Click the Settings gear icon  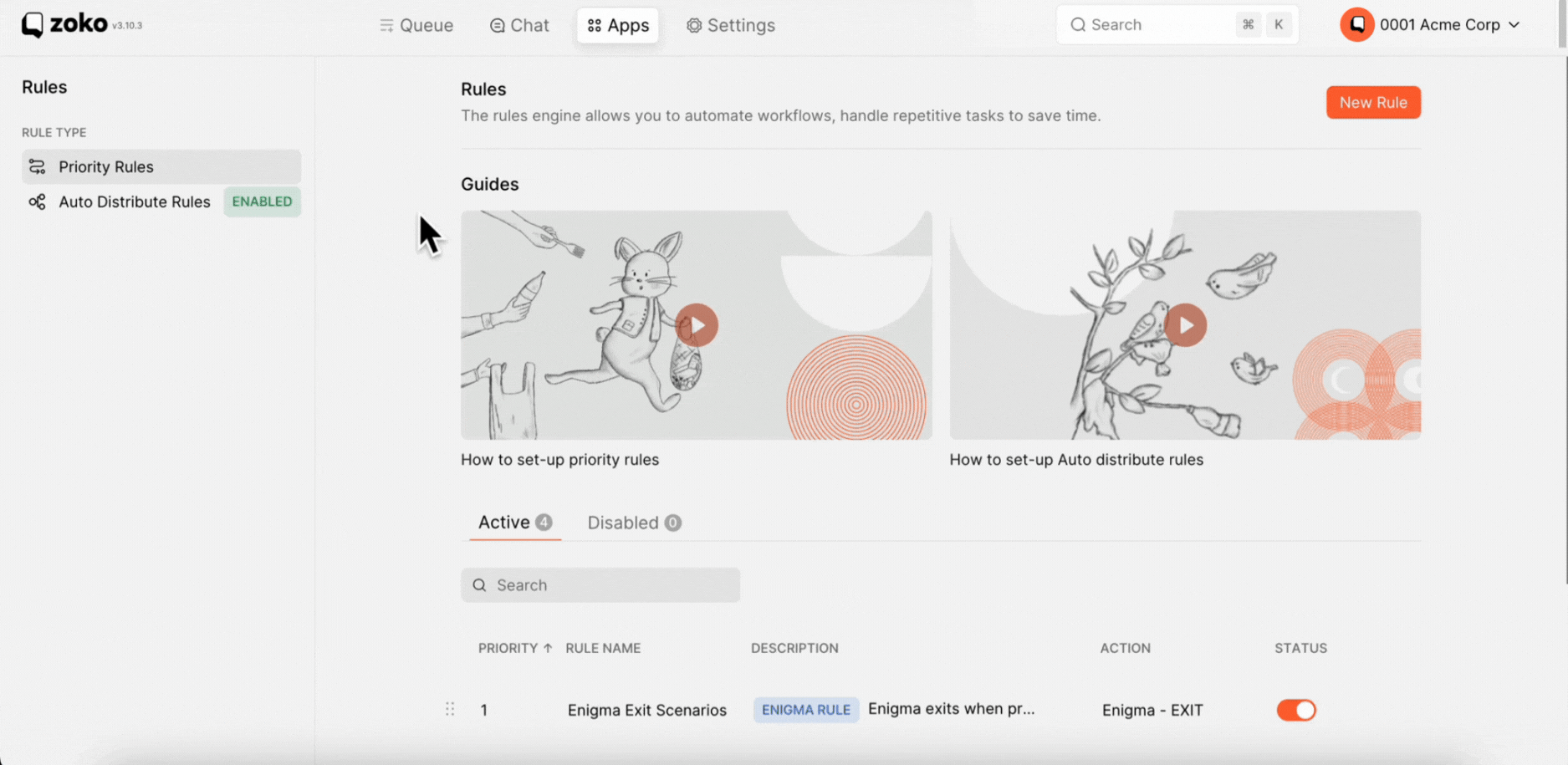pos(694,25)
